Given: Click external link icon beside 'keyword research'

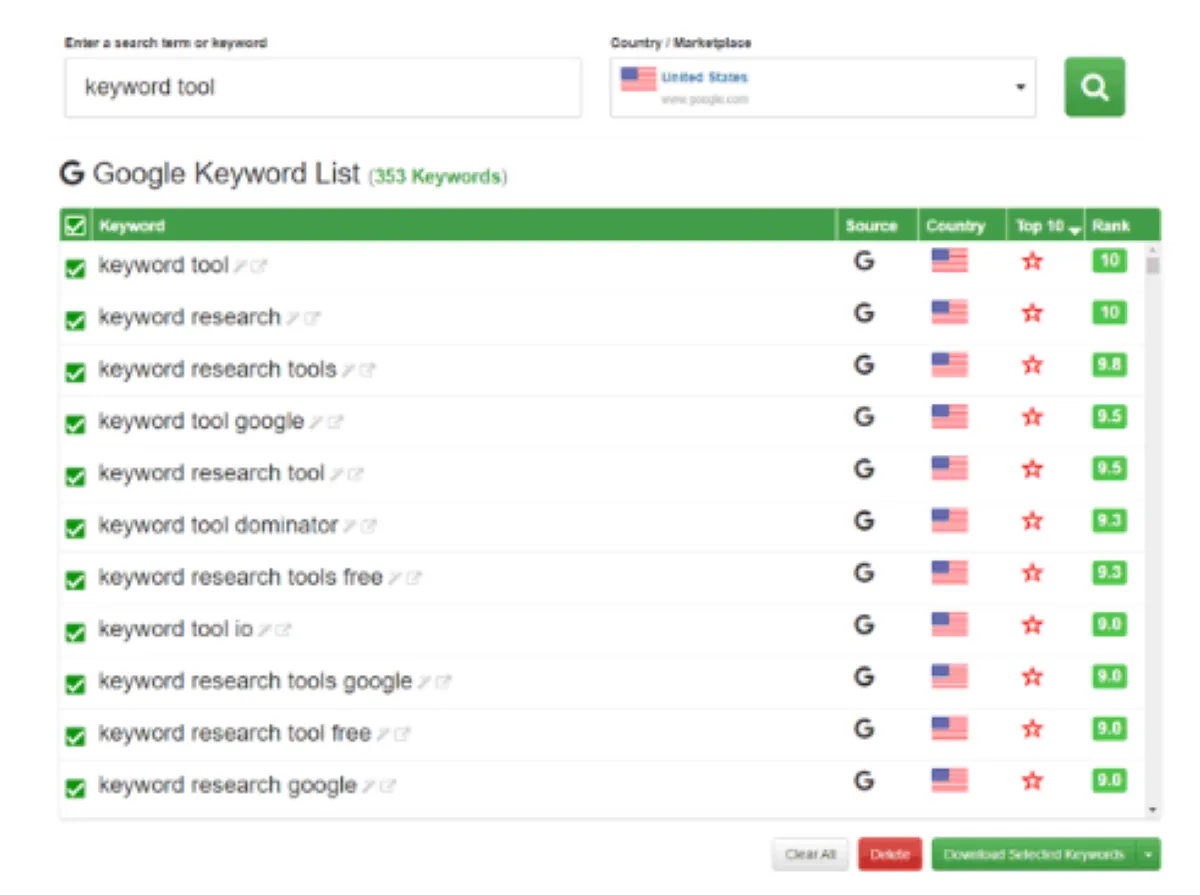Looking at the screenshot, I should coord(313,319).
